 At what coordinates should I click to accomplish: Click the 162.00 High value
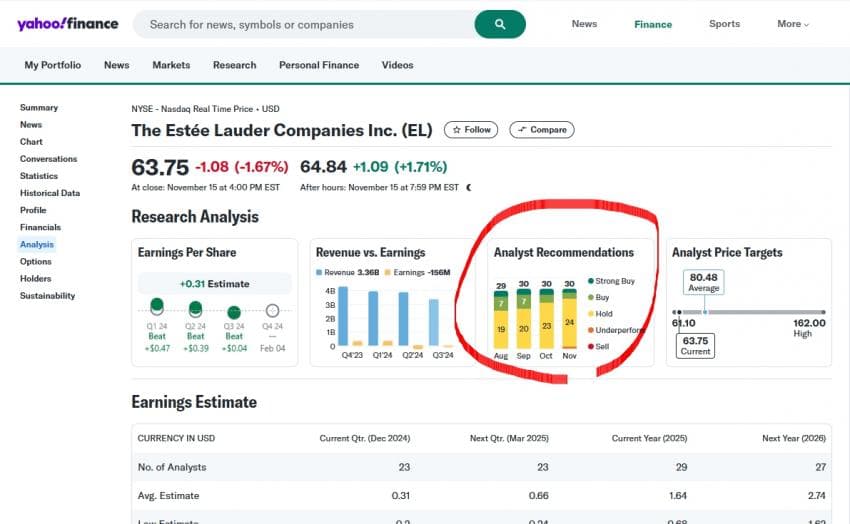point(809,323)
